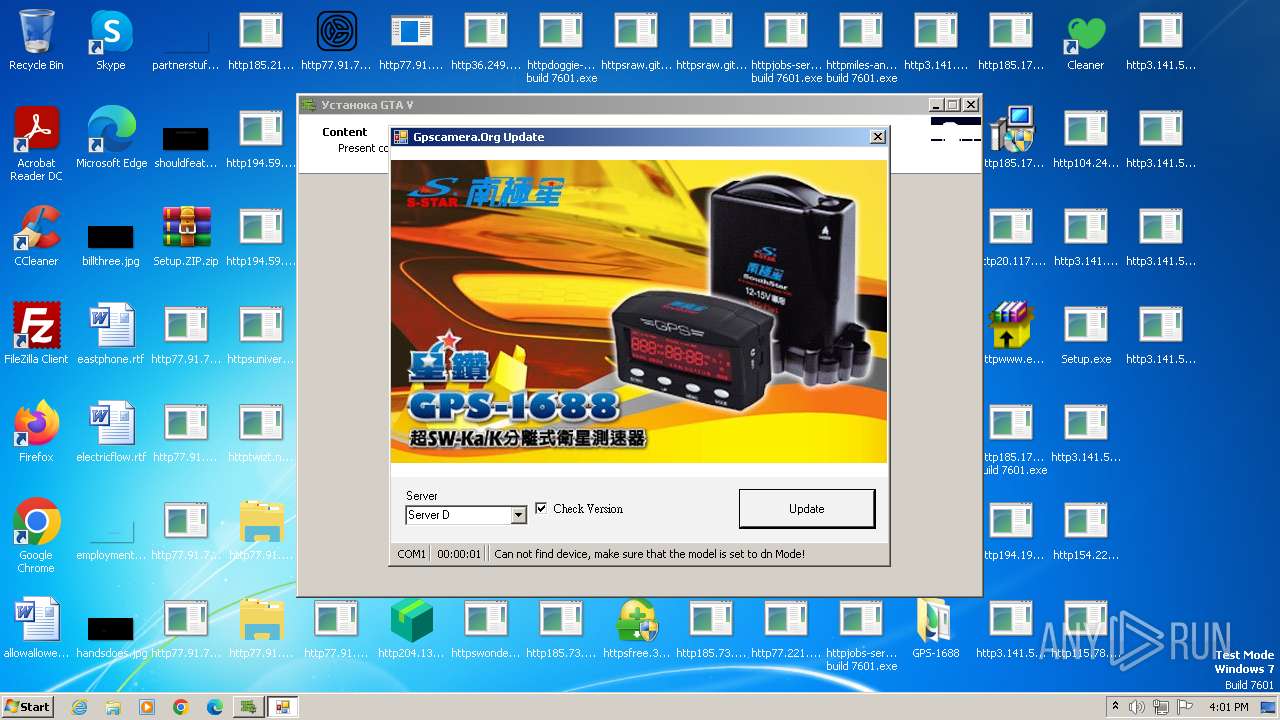The image size is (1280, 720).
Task: Toggle the Check Version checkbox
Action: 541,508
